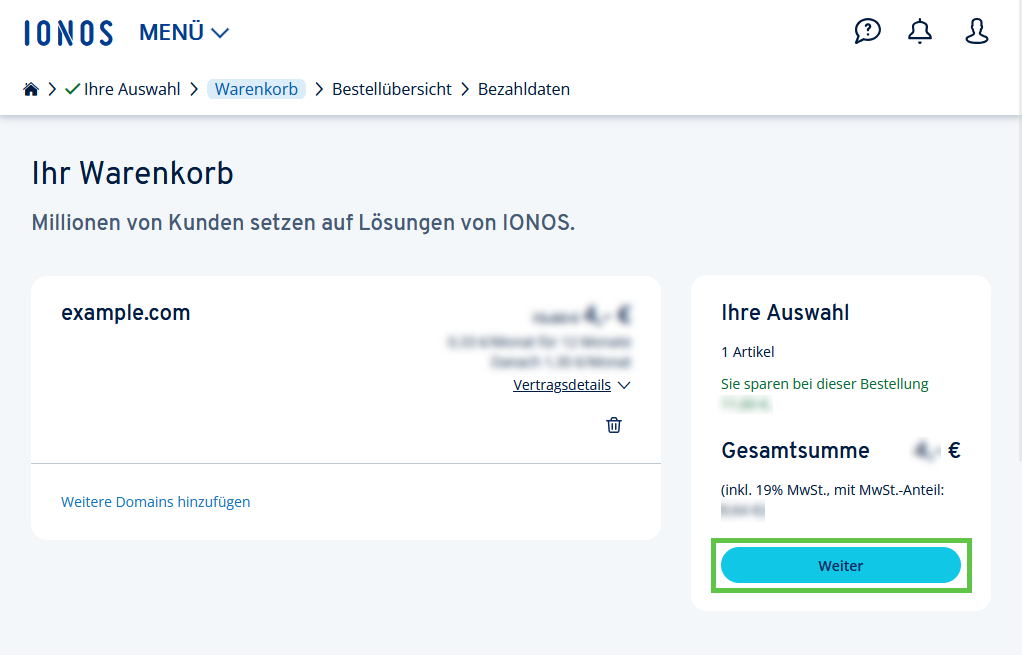Click the Ihr Warenkorb page heading
This screenshot has width=1022, height=655.
[133, 173]
